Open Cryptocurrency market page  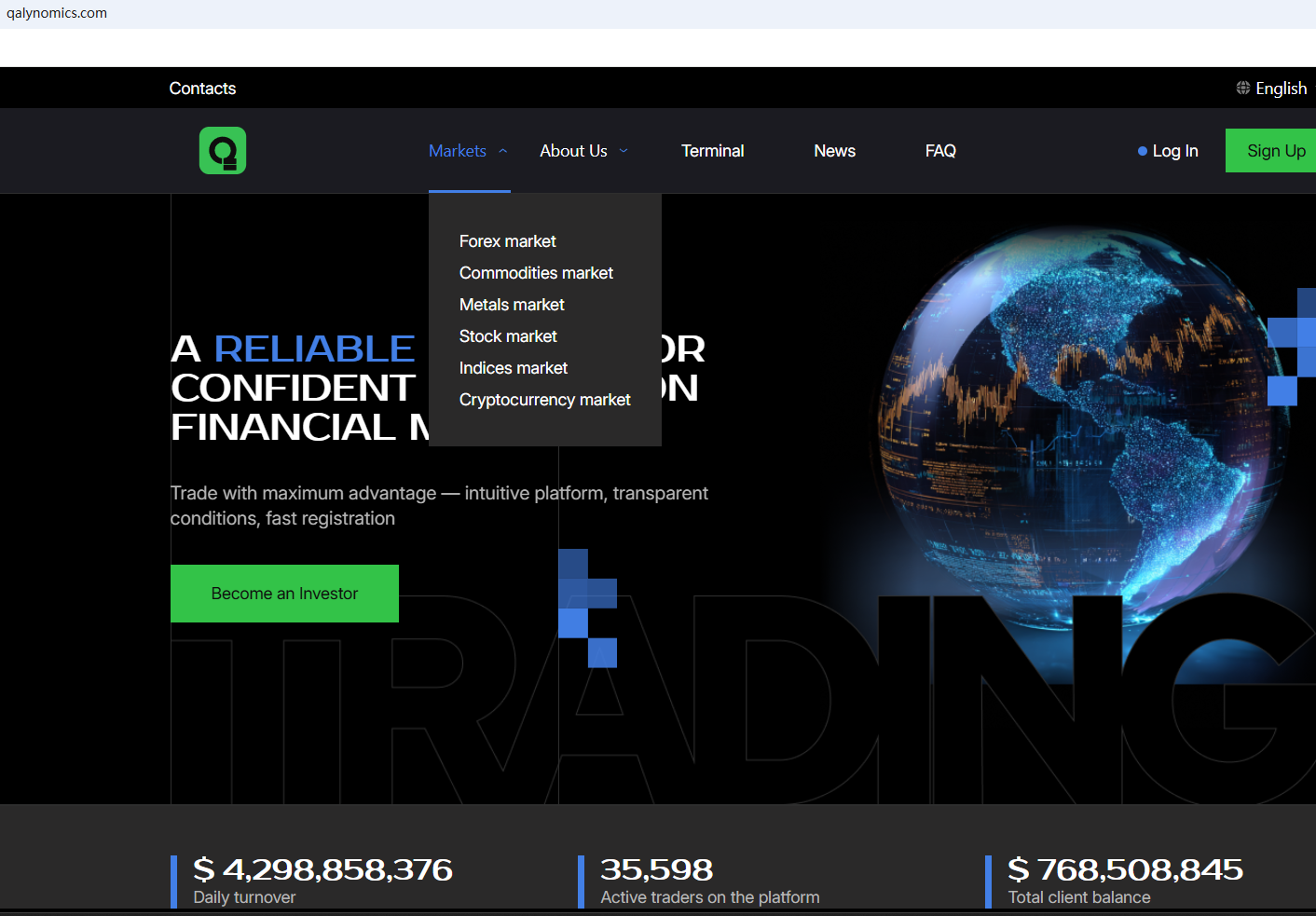pyautogui.click(x=545, y=400)
